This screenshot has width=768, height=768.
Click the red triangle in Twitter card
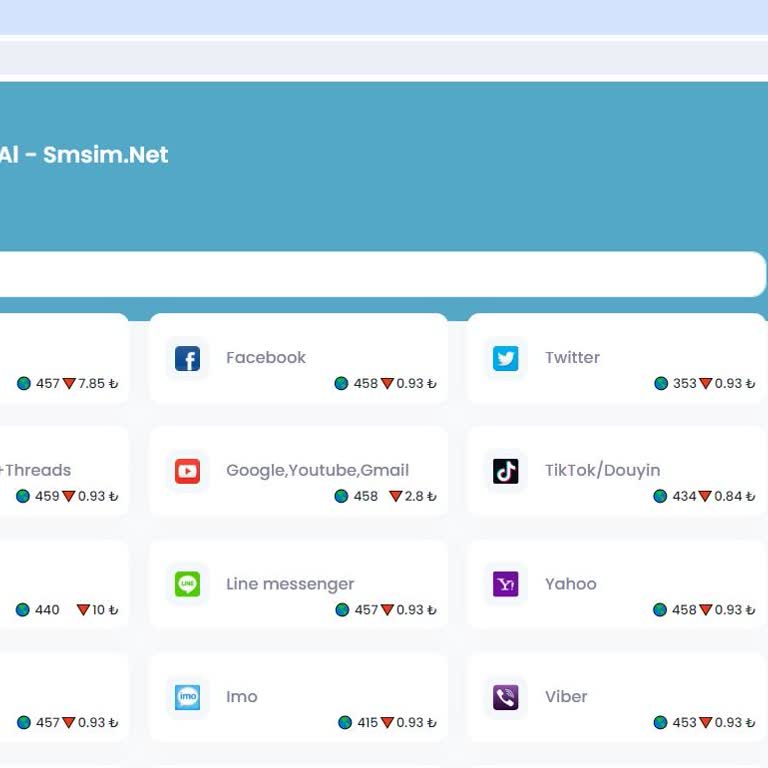coord(706,384)
